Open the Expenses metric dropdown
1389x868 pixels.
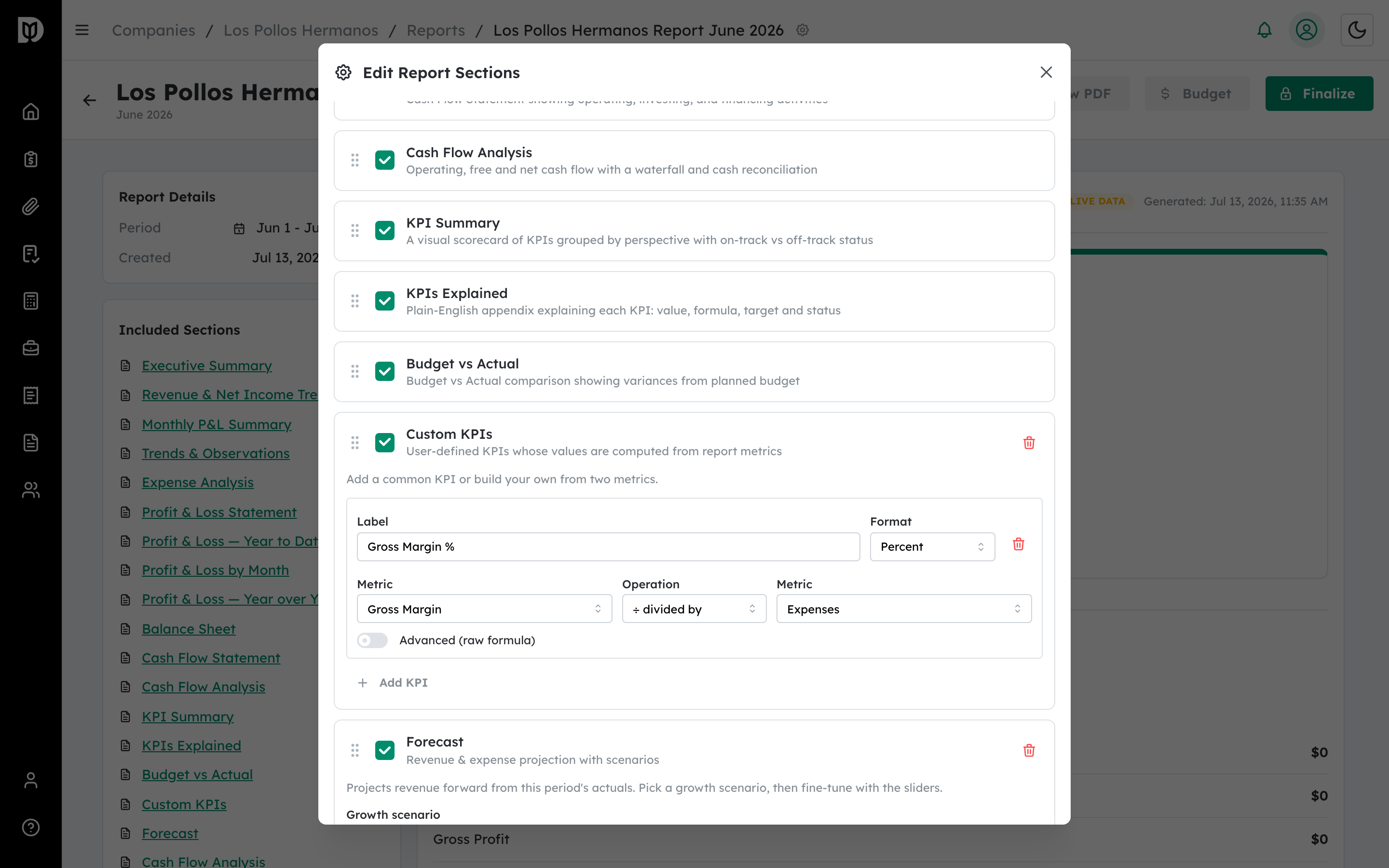(904, 609)
